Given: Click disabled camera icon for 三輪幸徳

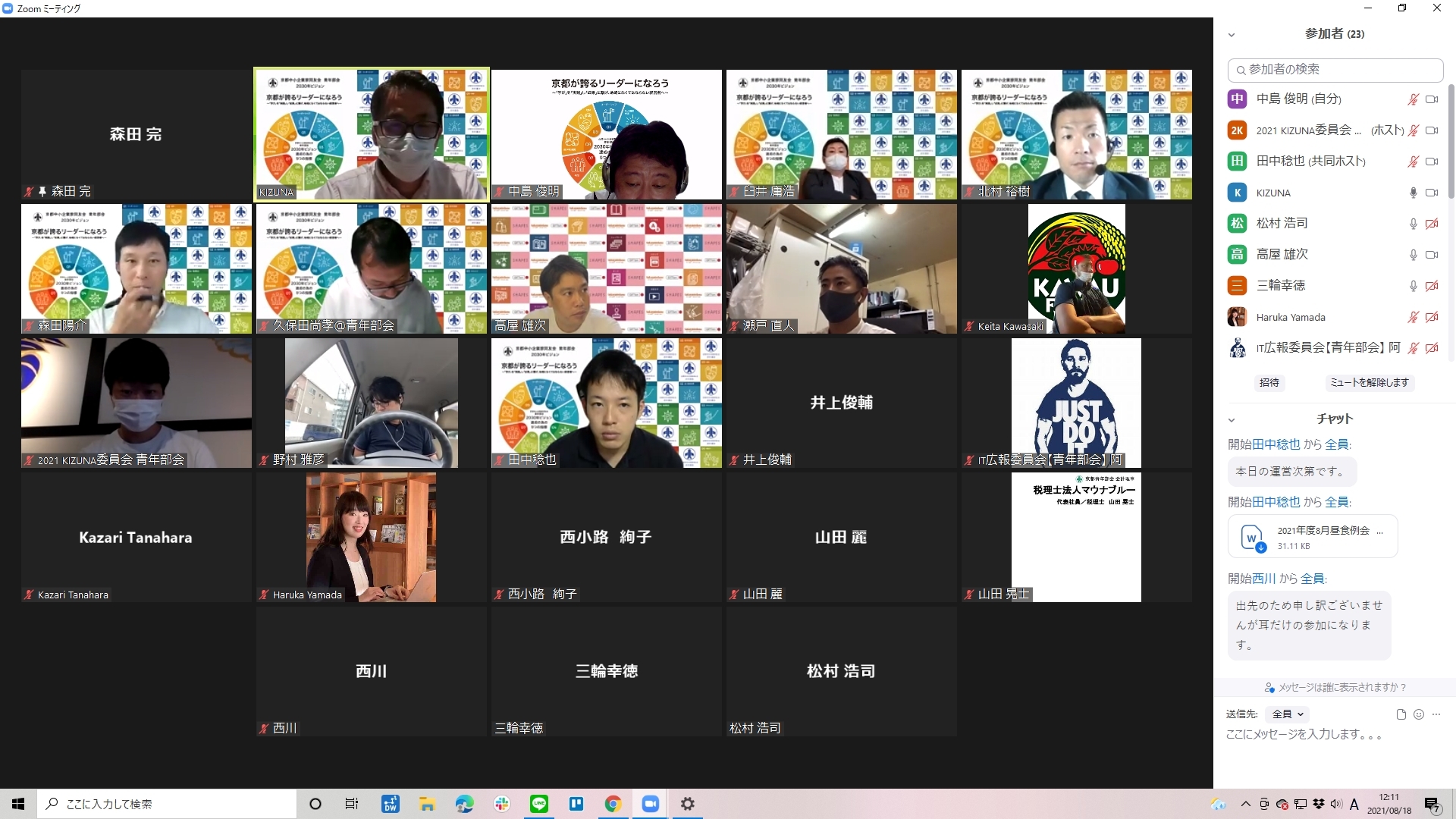Looking at the screenshot, I should tap(1432, 286).
